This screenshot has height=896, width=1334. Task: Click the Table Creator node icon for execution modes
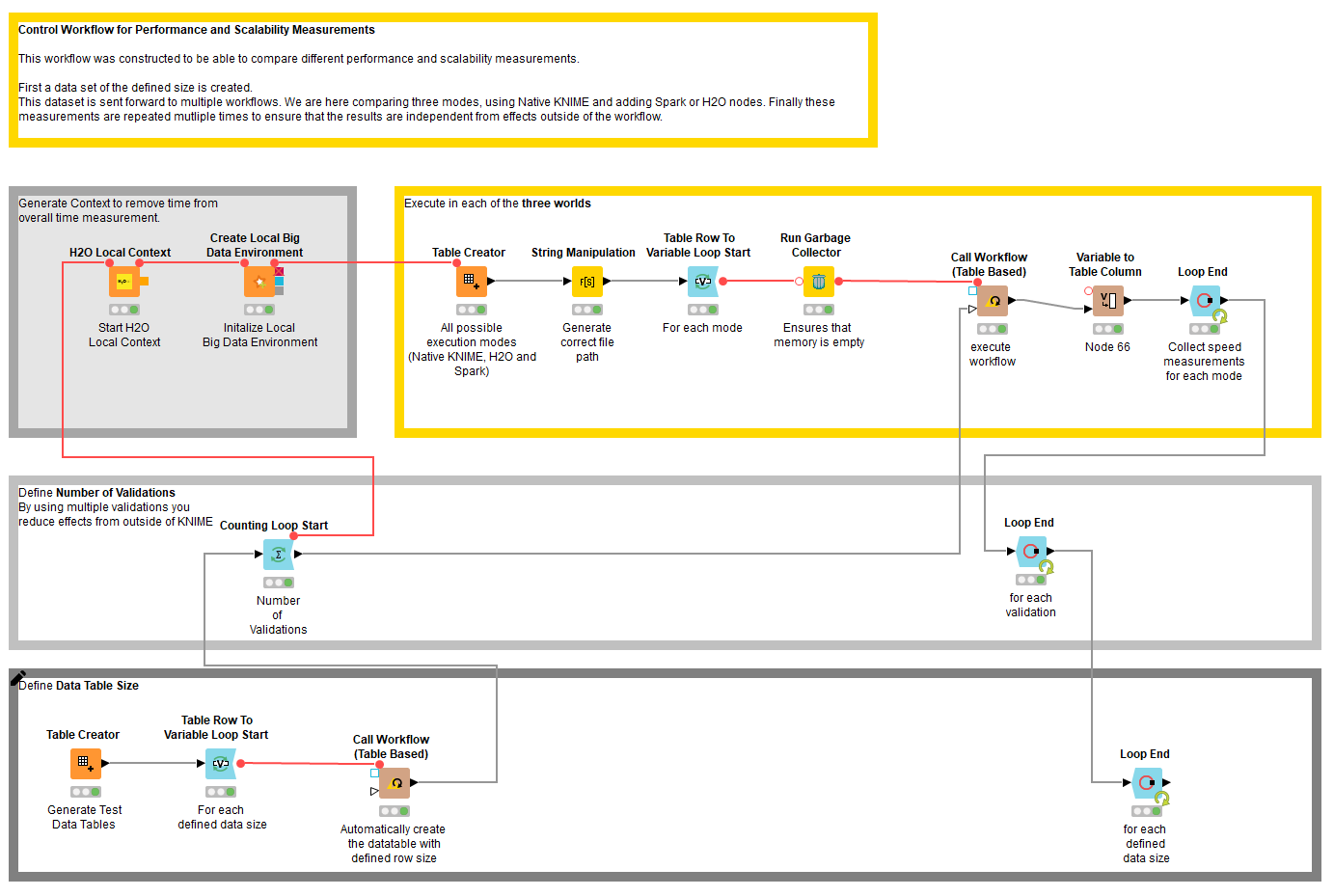click(x=472, y=282)
